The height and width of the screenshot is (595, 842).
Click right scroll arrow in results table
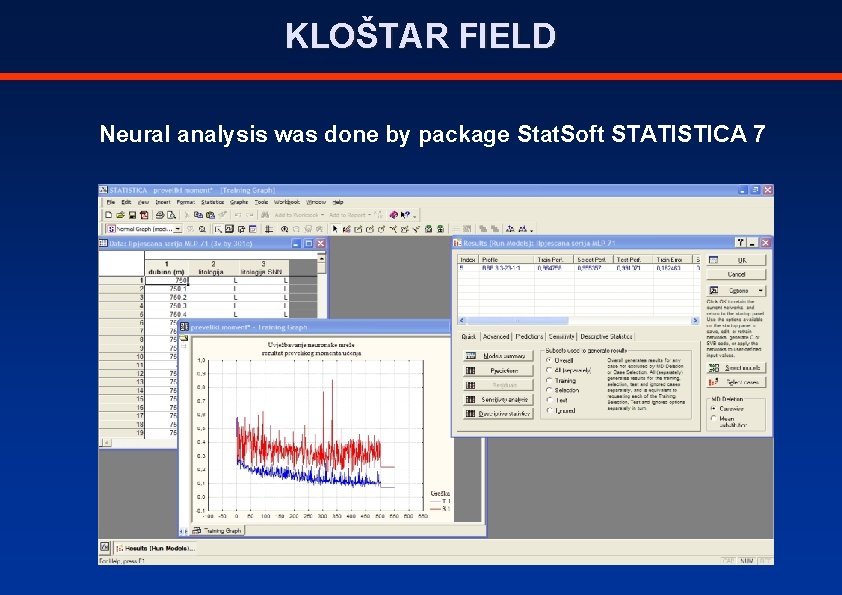[695, 320]
